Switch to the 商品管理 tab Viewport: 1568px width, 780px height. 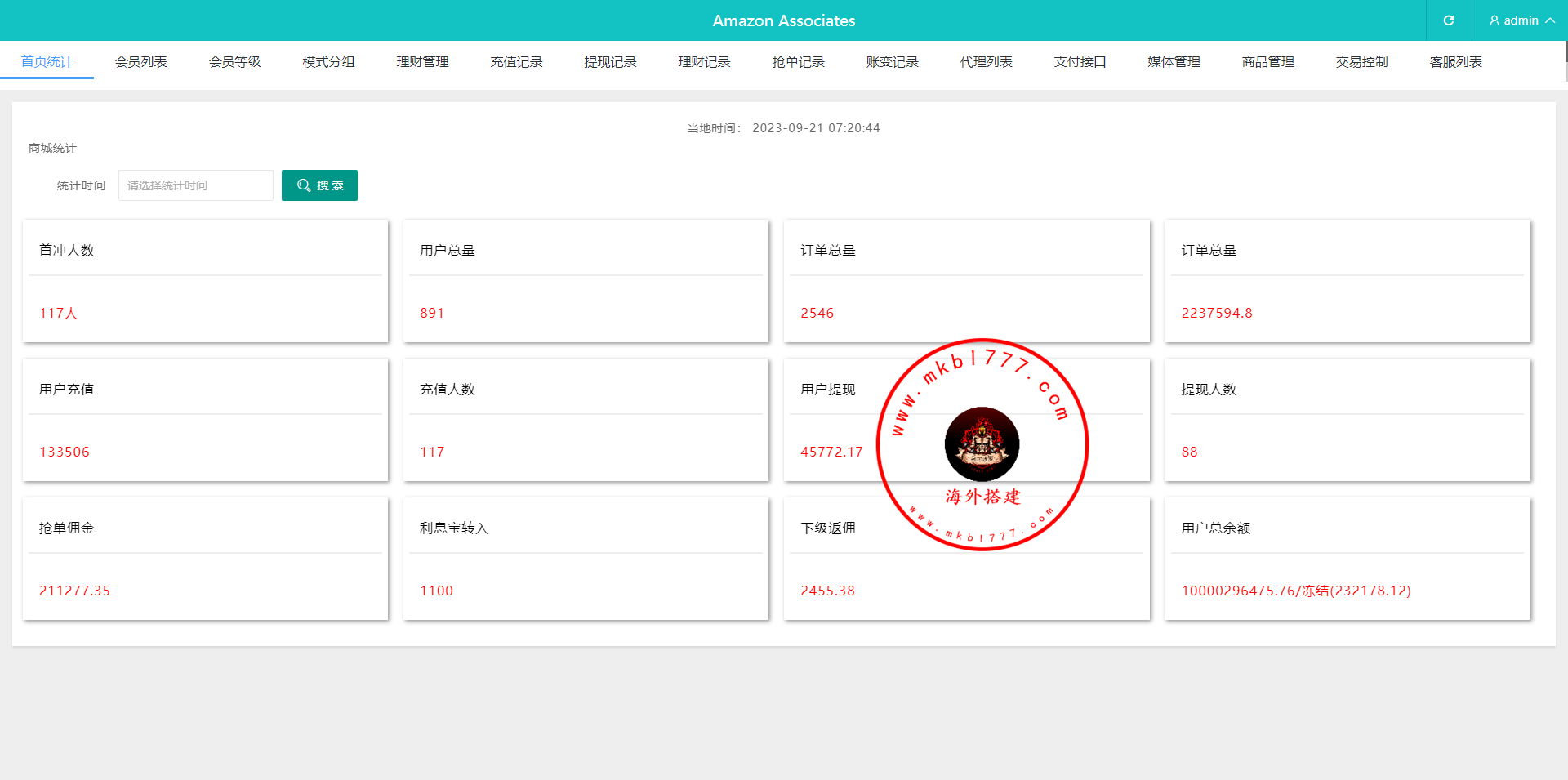(x=1267, y=62)
